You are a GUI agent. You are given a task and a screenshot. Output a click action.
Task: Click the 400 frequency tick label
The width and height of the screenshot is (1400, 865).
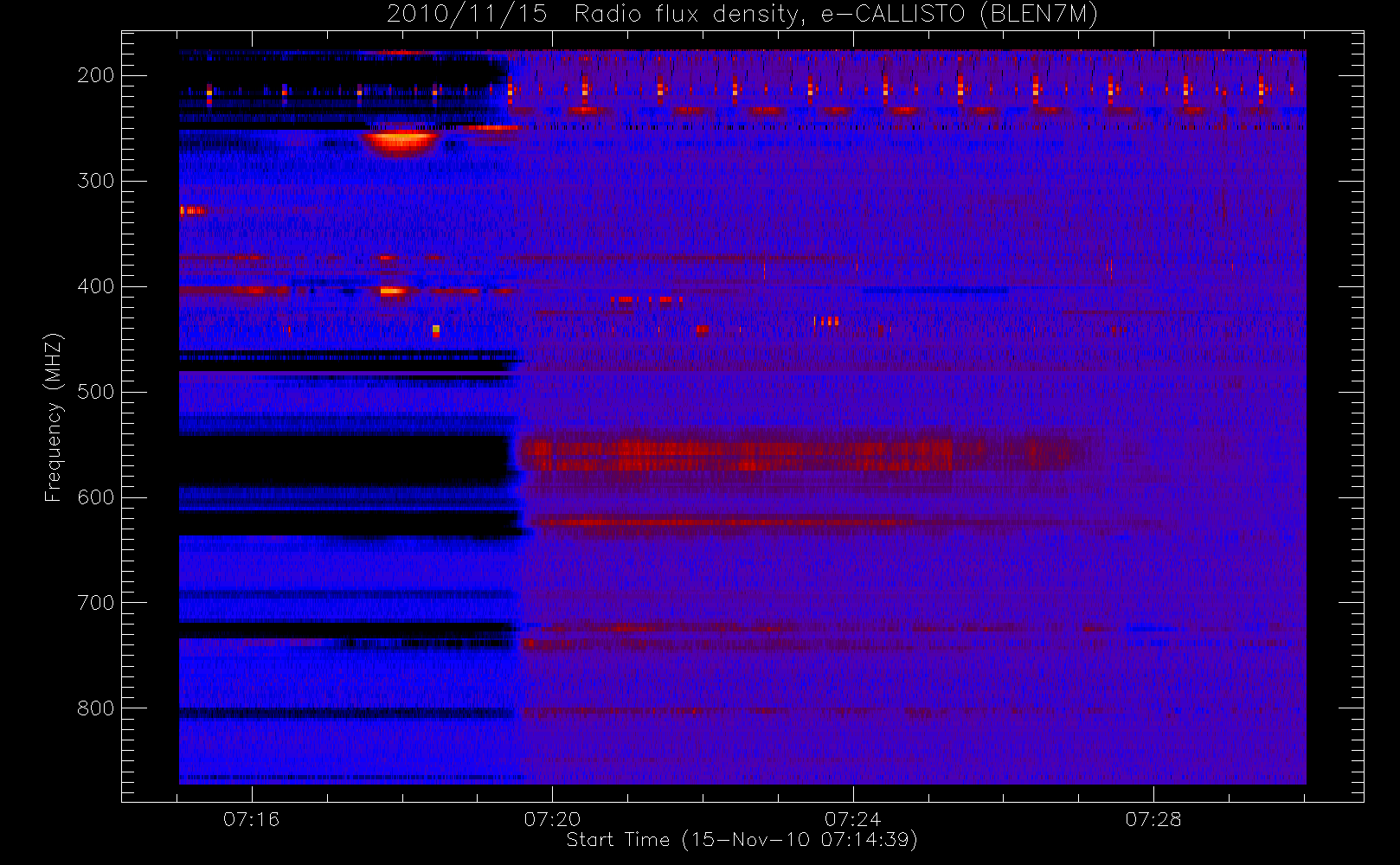click(x=96, y=286)
